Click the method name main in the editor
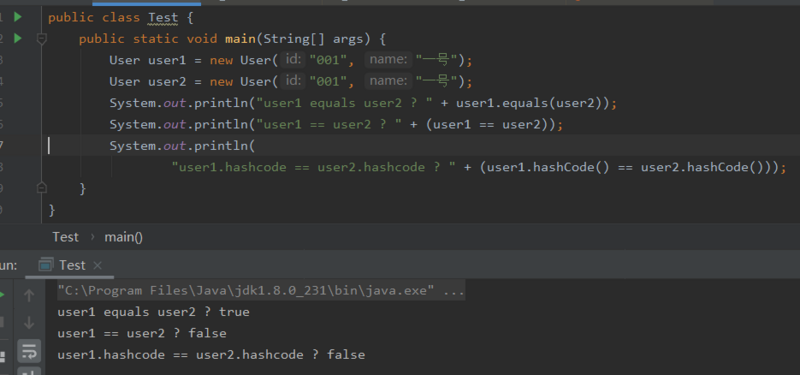Screen dimensions: 800x375 240,39
